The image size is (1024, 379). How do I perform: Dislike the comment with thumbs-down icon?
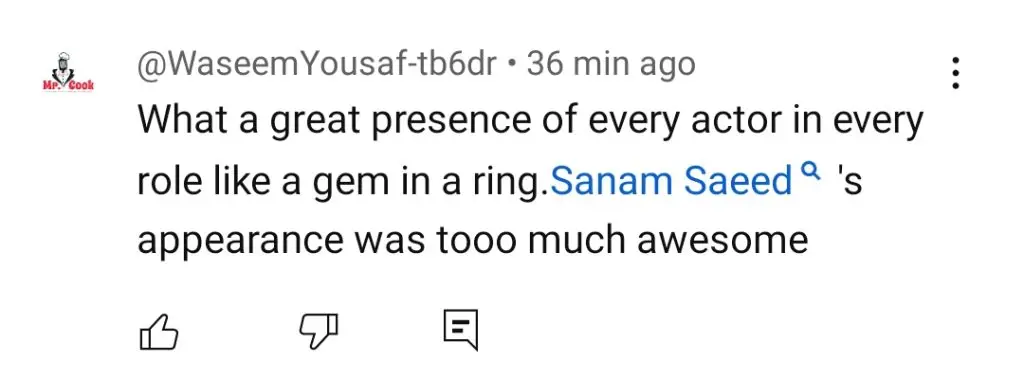tap(319, 331)
